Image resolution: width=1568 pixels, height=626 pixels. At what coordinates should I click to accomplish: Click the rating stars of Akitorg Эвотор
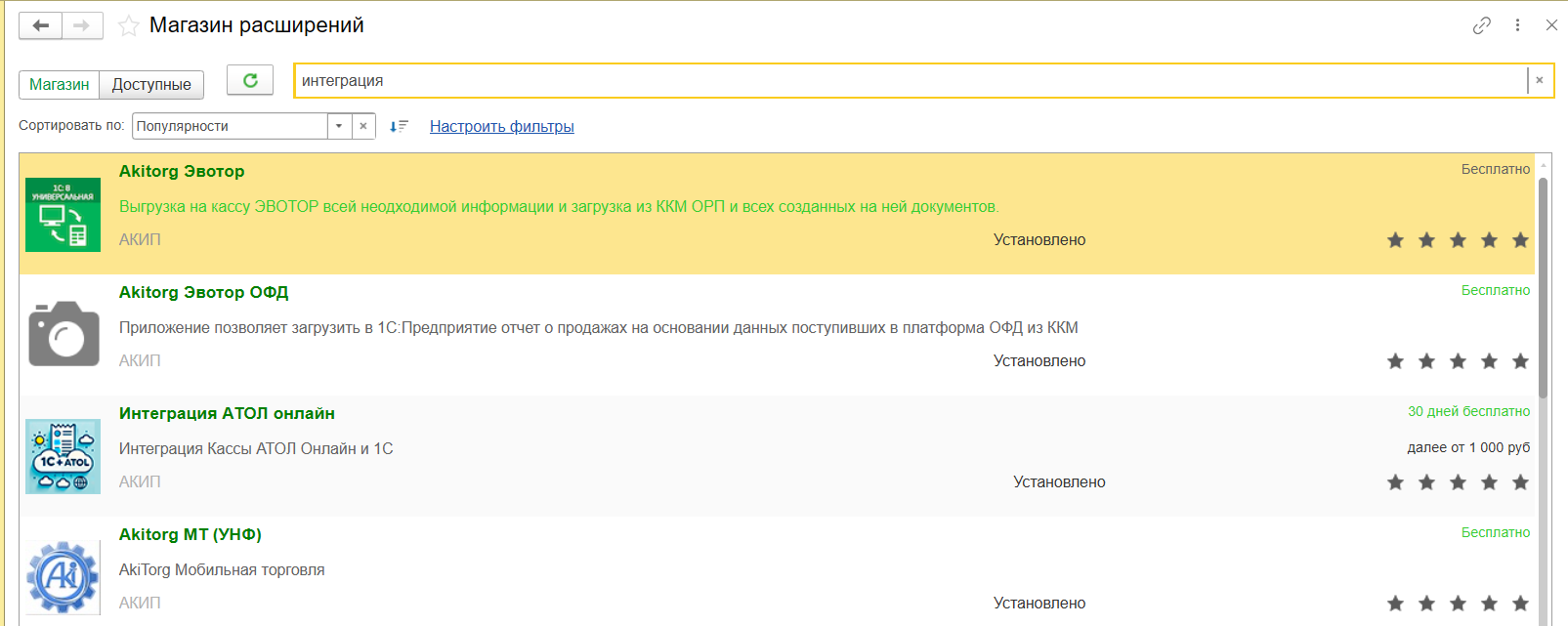[1458, 240]
